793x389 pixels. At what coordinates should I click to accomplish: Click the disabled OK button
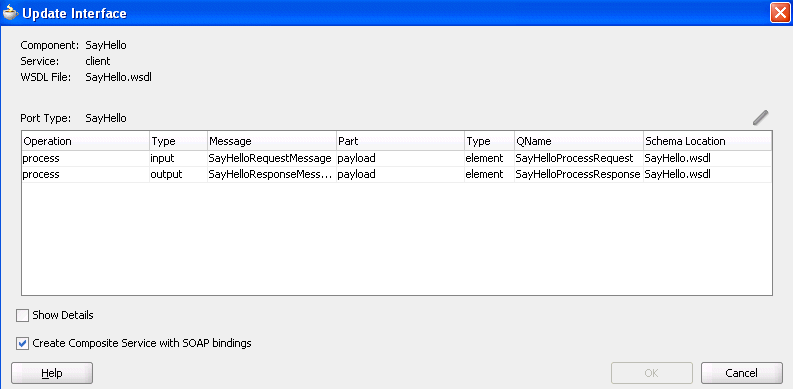click(651, 373)
